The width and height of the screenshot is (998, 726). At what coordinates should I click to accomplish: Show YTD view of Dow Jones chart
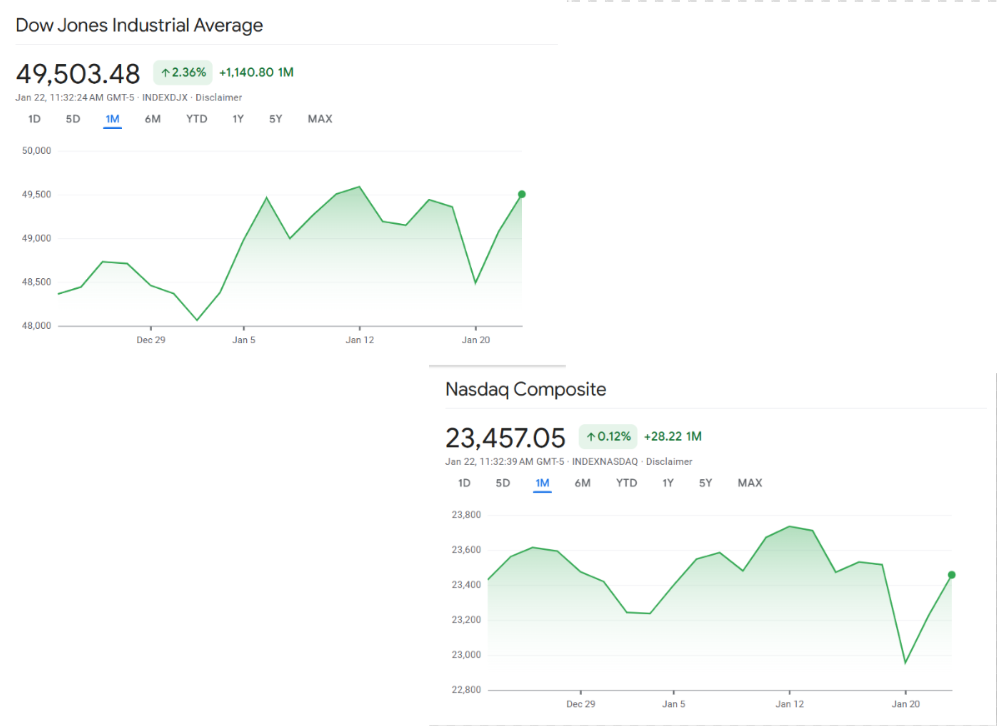point(197,119)
